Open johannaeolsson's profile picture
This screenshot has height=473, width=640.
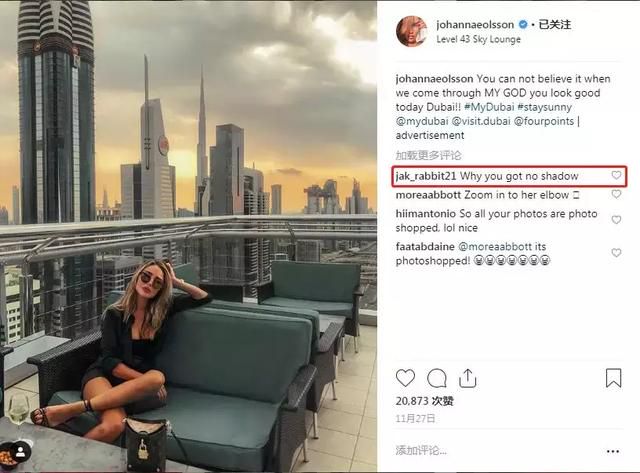point(411,31)
